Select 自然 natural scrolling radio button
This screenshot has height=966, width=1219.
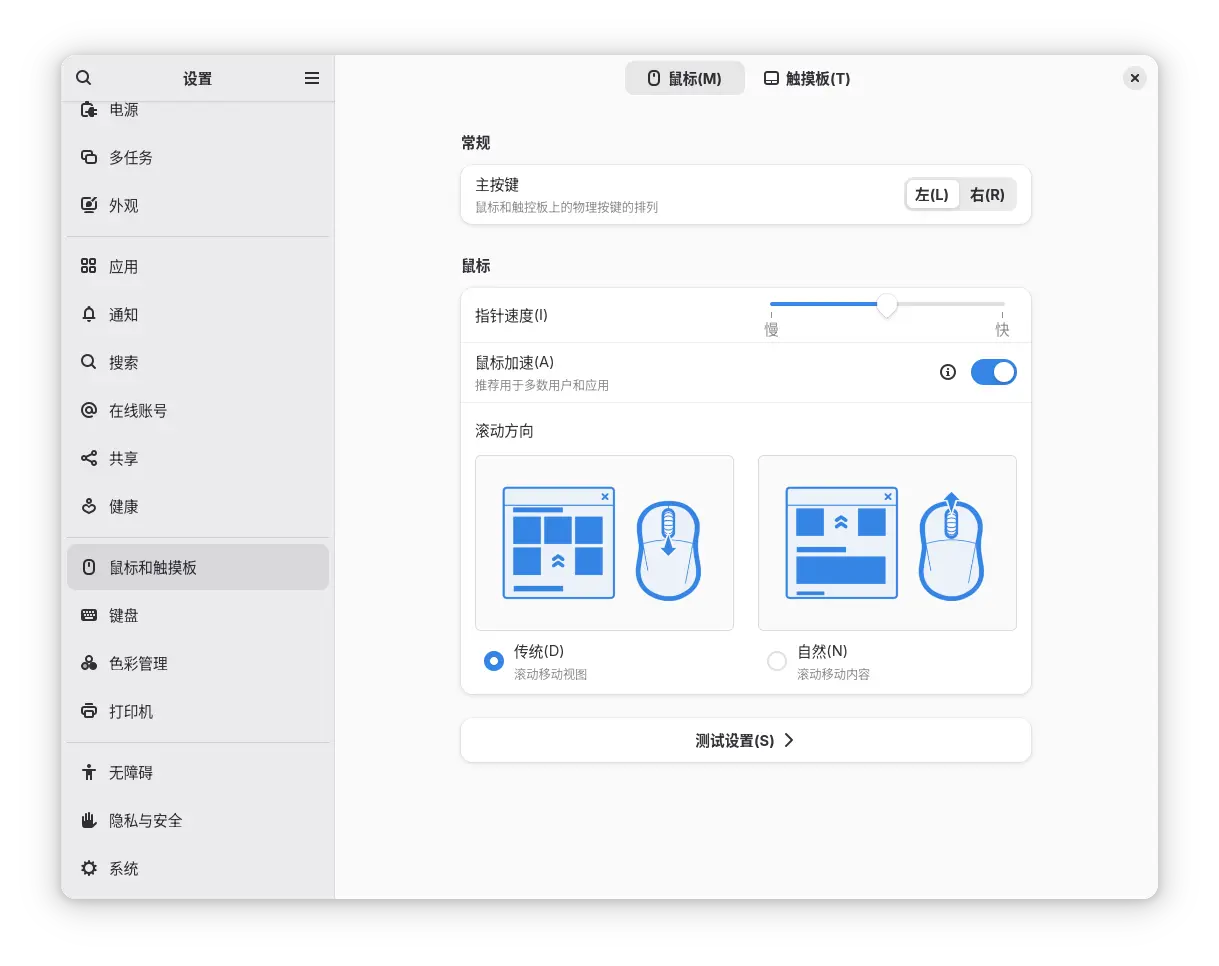click(x=777, y=661)
